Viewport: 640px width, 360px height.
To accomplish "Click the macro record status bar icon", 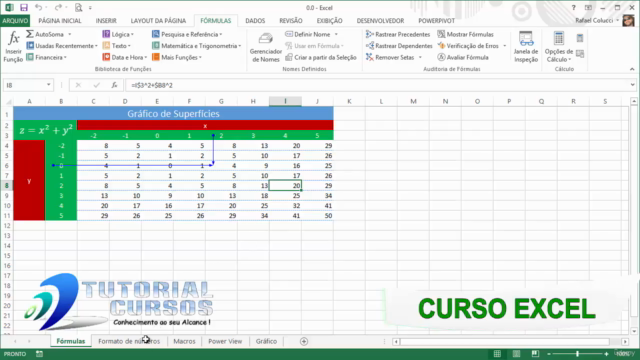I will [39, 354].
